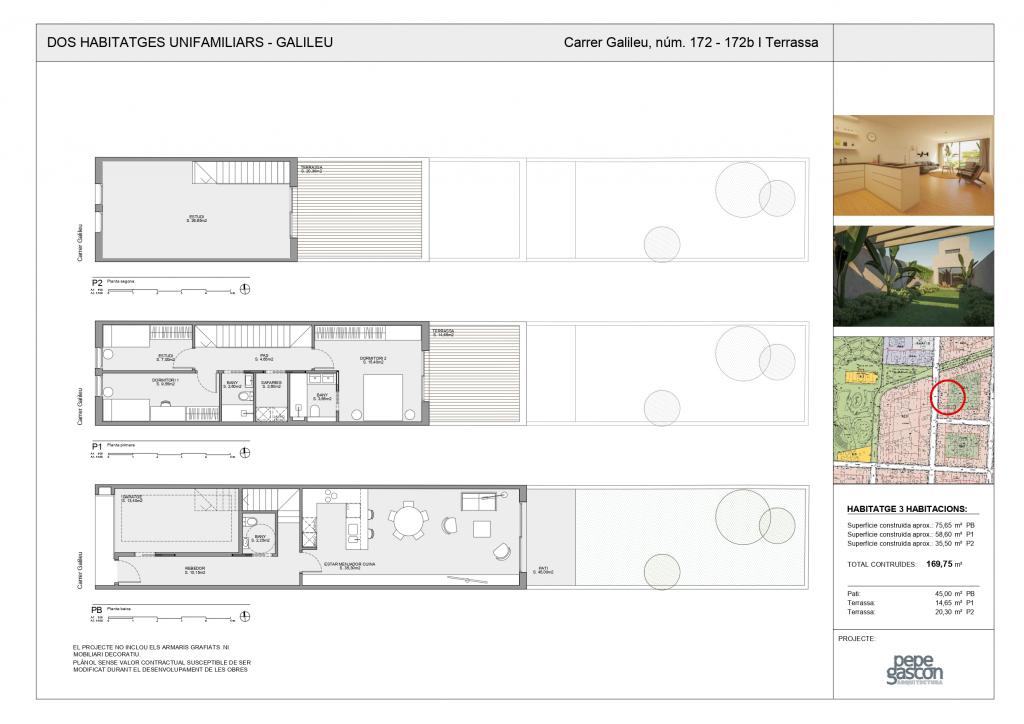
Task: Click the Rebedor entrance hall label
Action: pyautogui.click(x=194, y=570)
